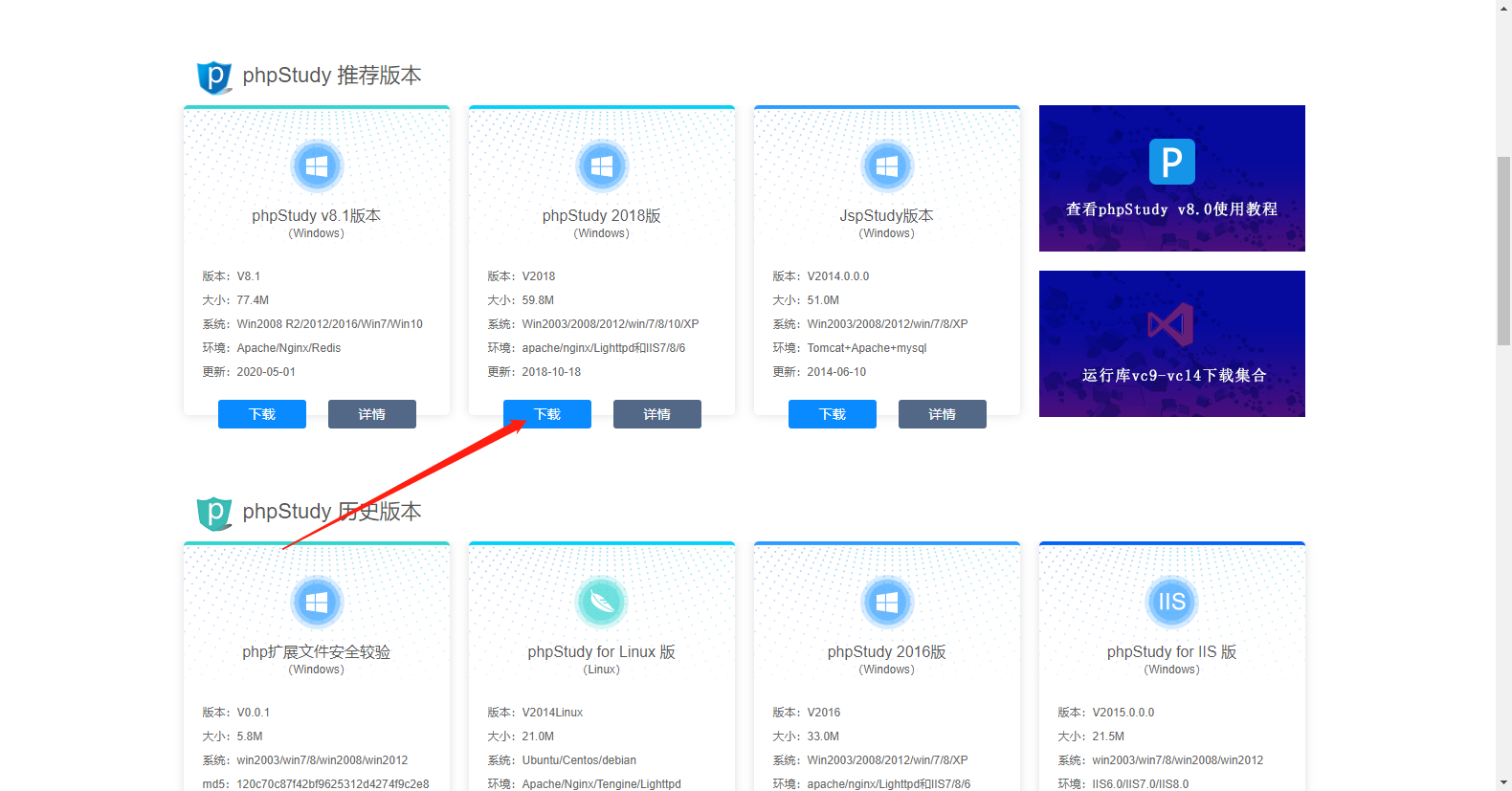1512x791 pixels.
Task: Click the phpStudy 2016版 title
Action: (887, 652)
